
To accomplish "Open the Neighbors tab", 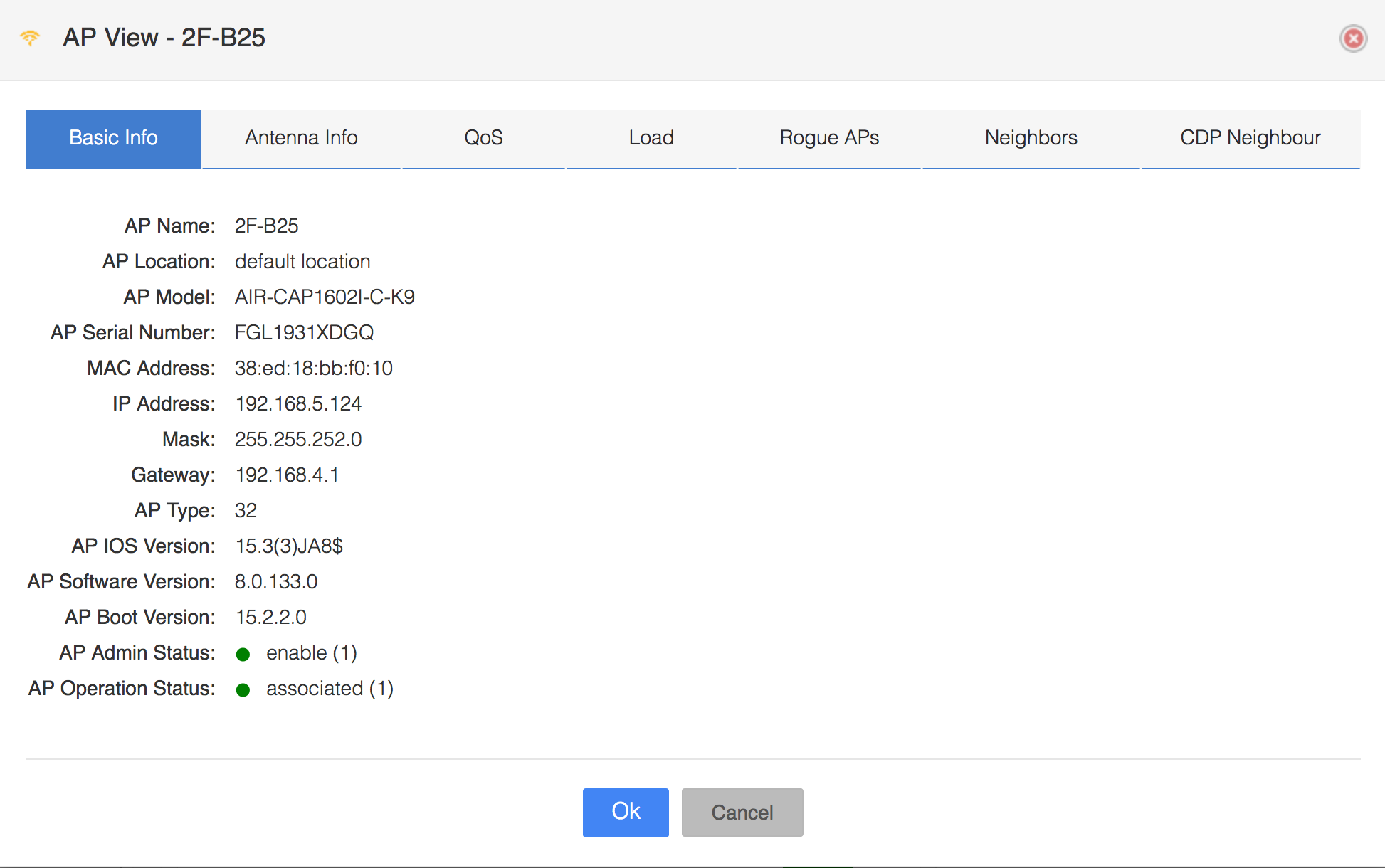I will pos(1031,138).
